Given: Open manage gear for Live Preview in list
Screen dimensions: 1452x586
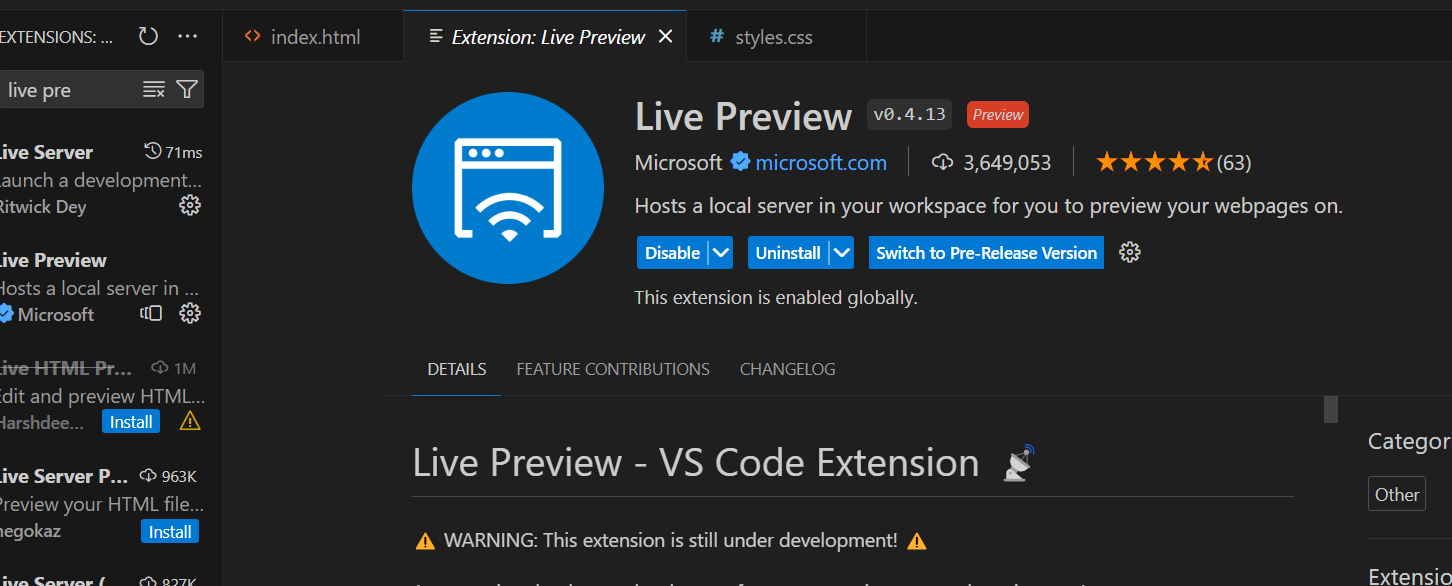Looking at the screenshot, I should coord(189,313).
